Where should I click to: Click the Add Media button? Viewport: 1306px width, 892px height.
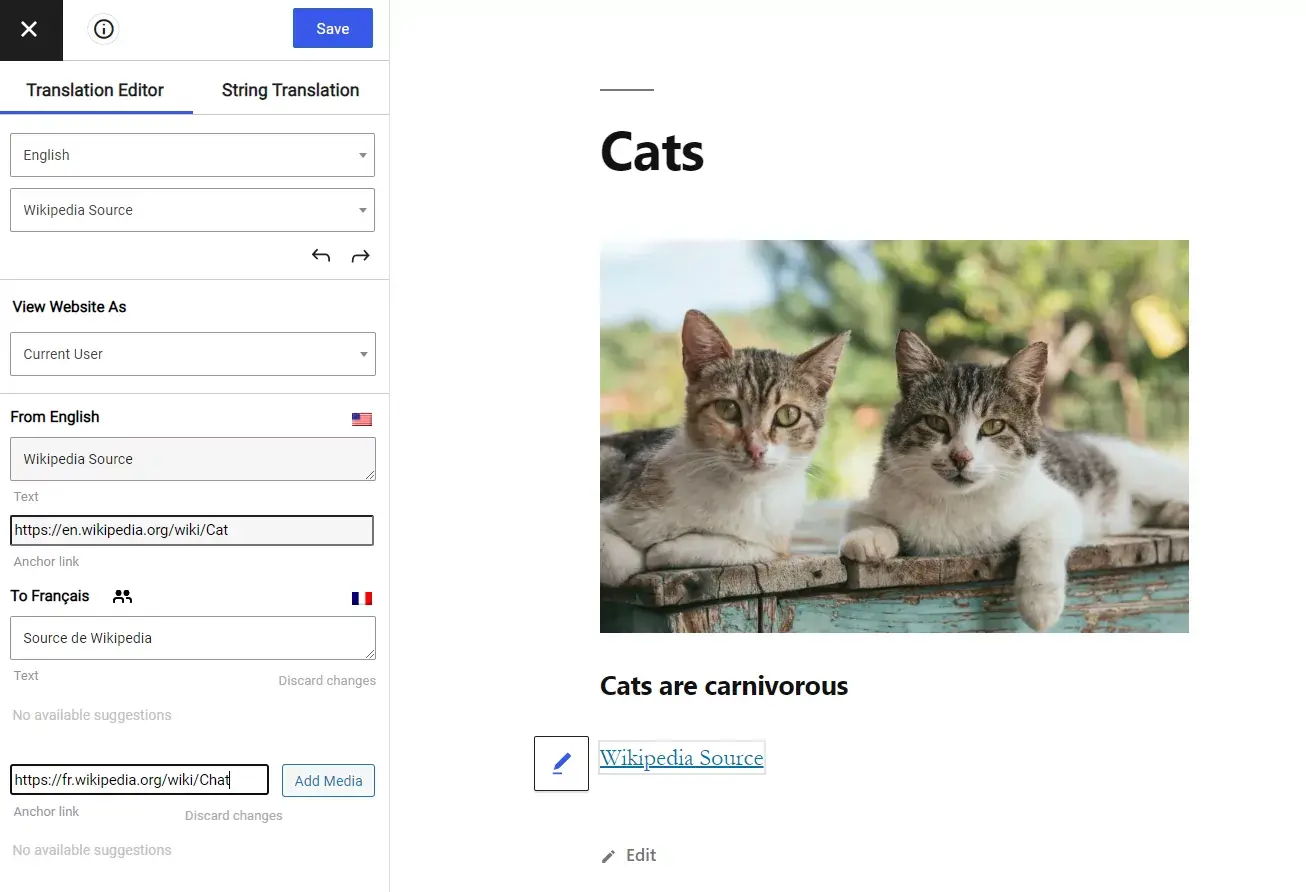click(x=328, y=781)
